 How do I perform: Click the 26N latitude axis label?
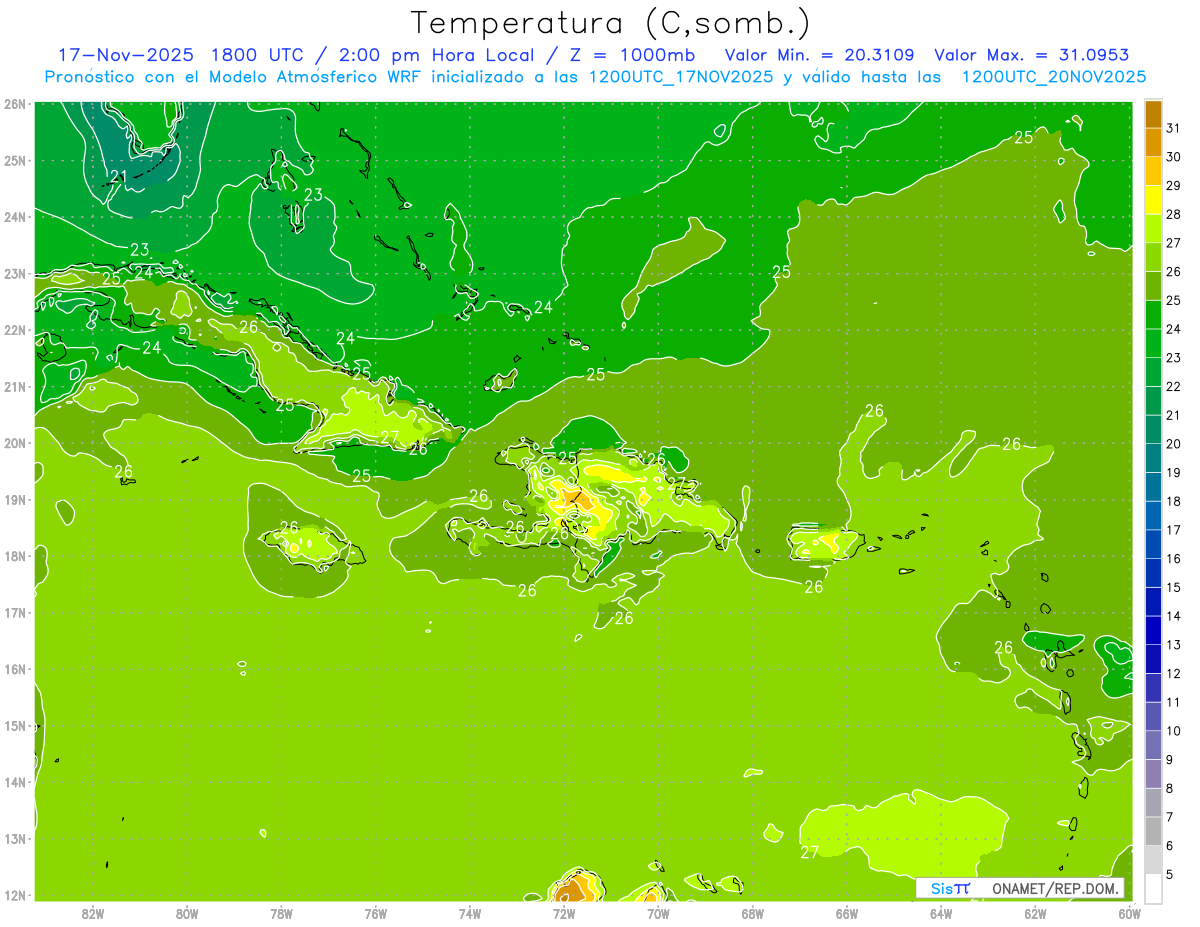click(15, 104)
